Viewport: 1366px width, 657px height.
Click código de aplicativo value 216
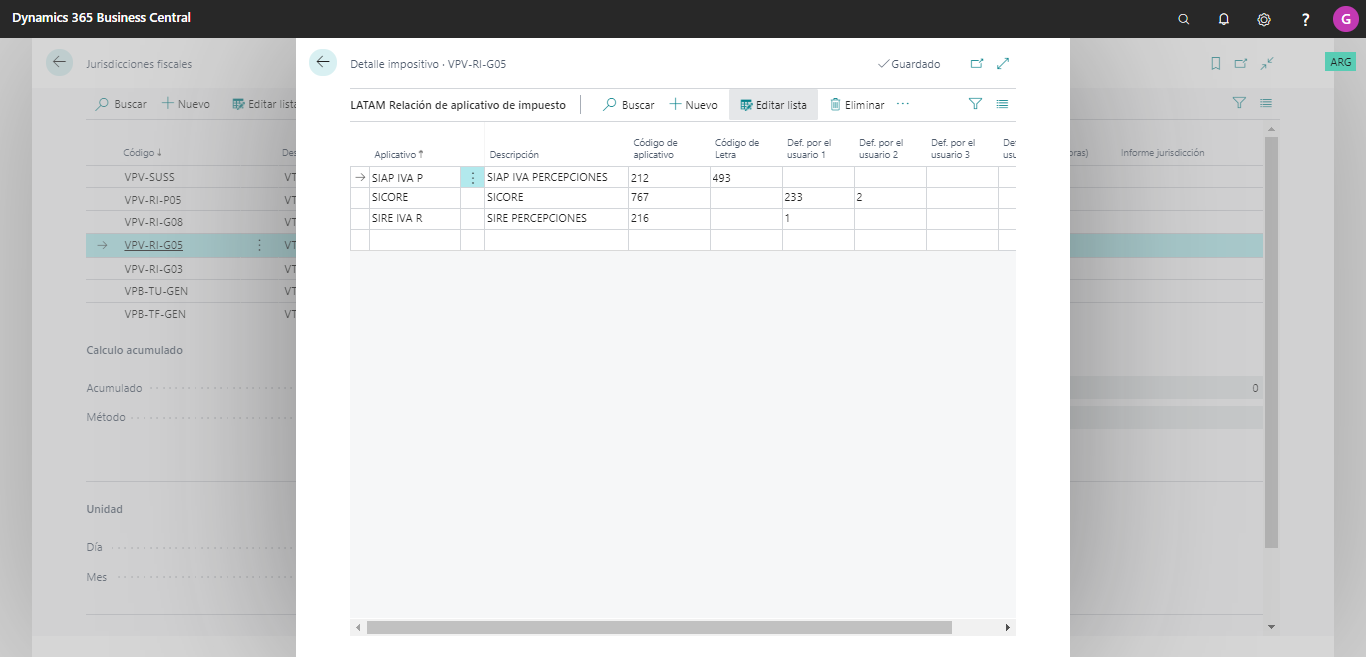(x=669, y=218)
